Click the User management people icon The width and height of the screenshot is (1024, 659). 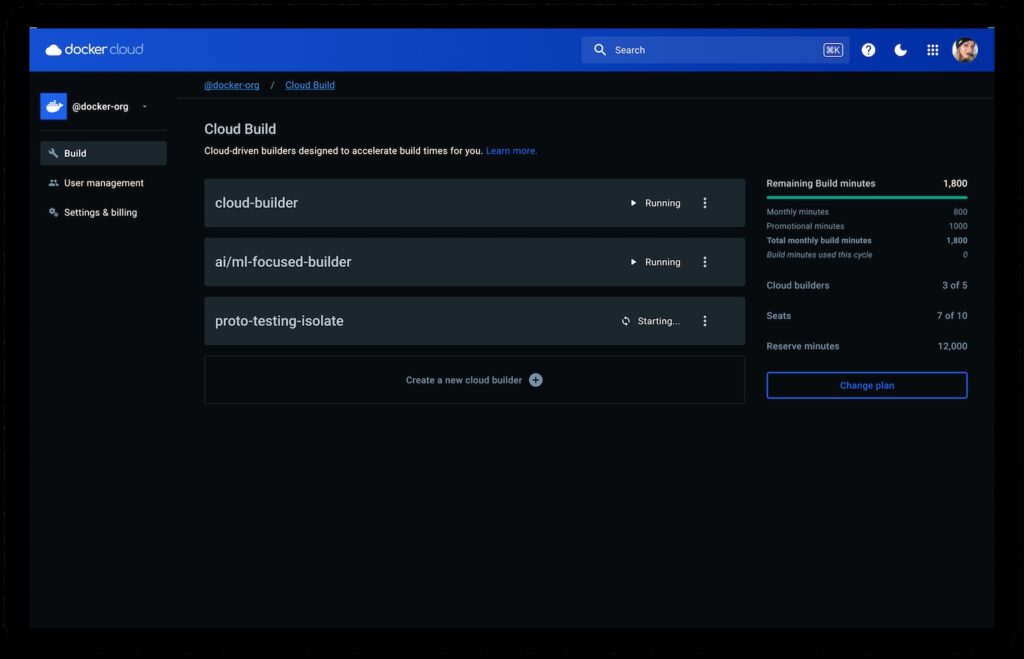click(x=54, y=183)
